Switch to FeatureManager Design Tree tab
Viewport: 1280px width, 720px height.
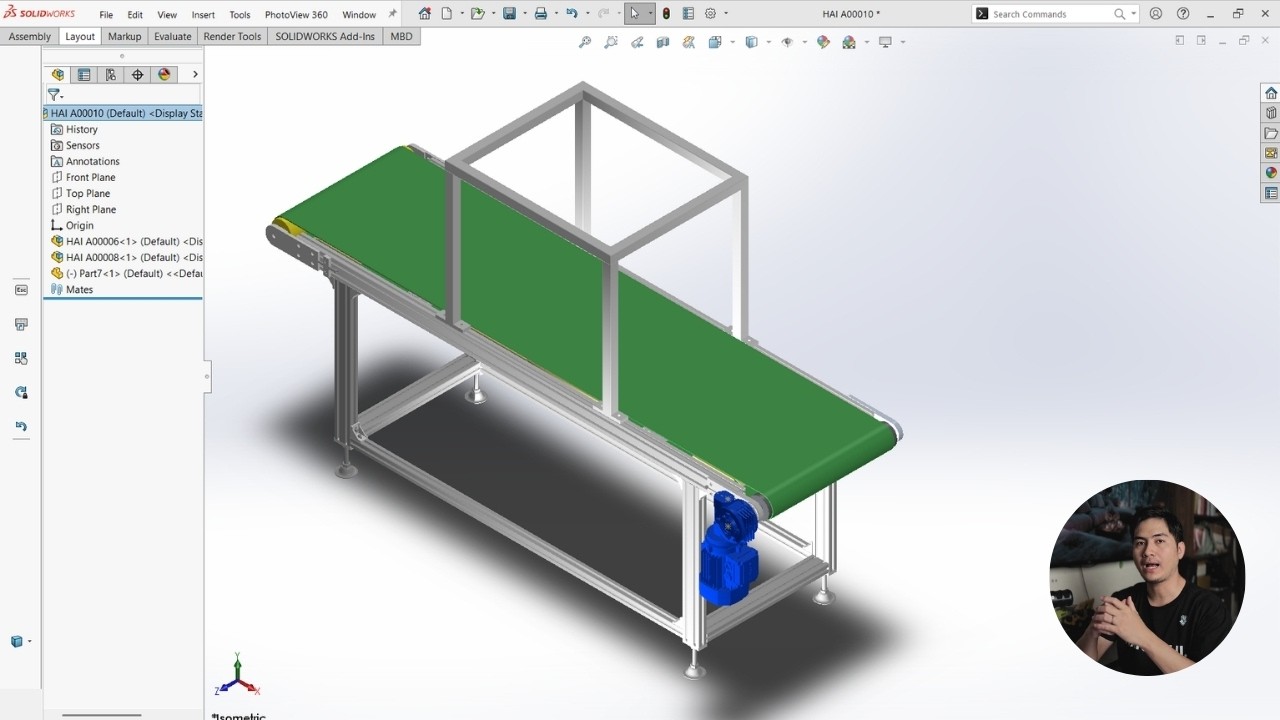tap(58, 74)
